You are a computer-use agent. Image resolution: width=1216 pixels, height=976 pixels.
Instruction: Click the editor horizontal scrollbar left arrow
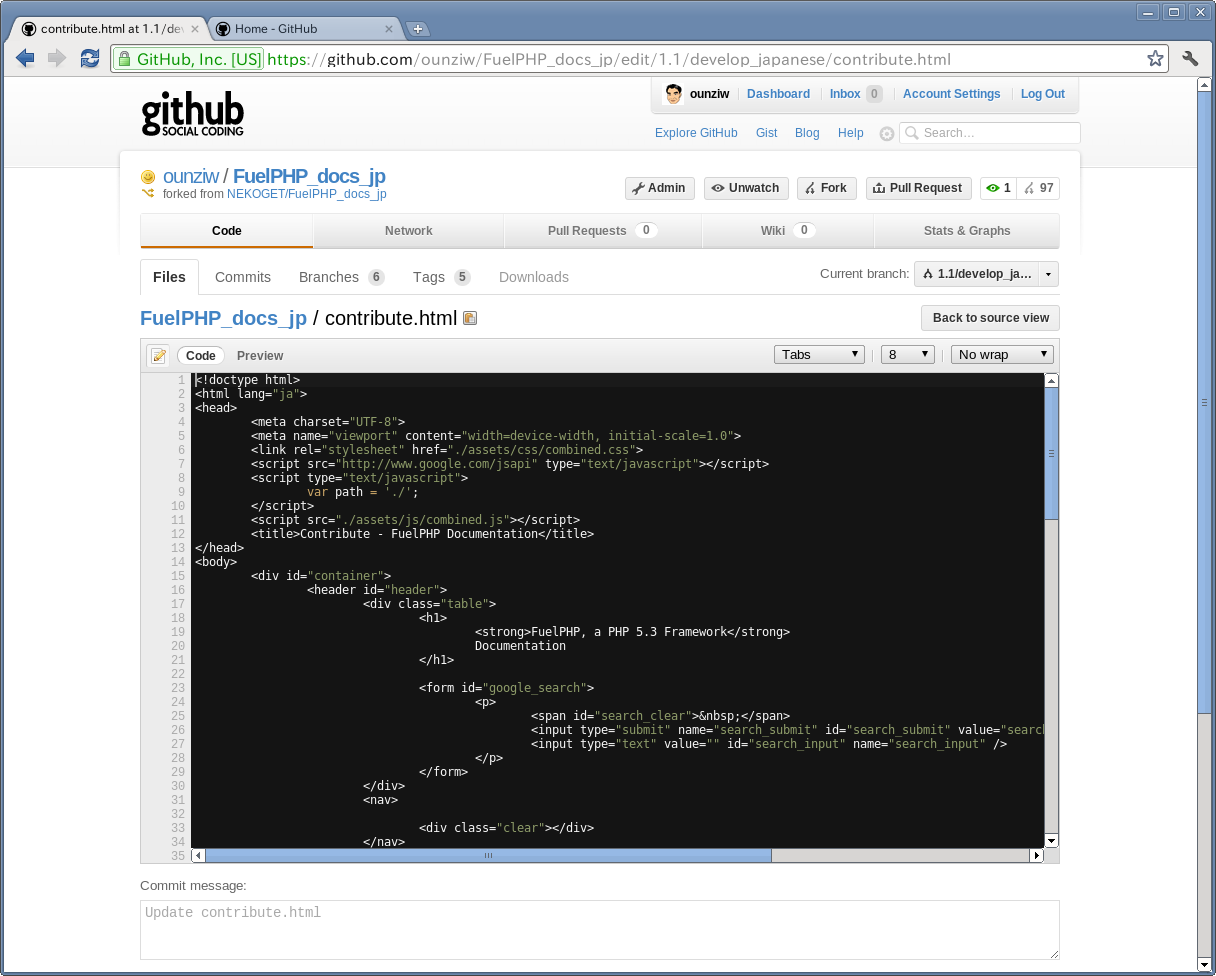[198, 856]
